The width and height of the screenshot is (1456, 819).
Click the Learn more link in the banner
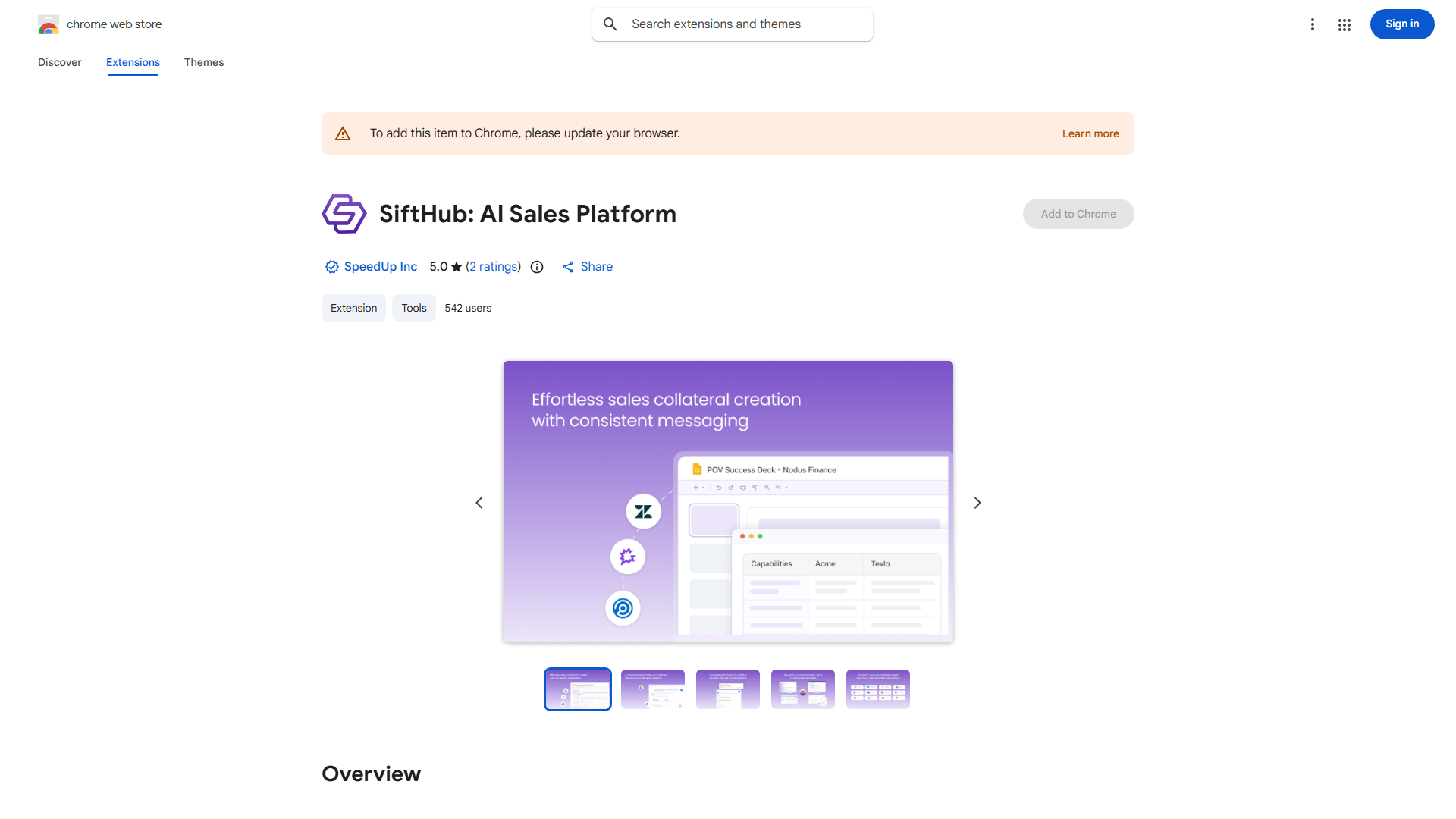1090,133
